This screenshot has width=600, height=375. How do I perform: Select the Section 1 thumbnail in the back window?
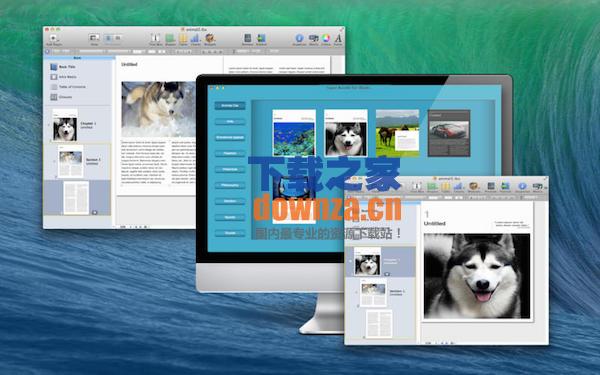tap(70, 161)
